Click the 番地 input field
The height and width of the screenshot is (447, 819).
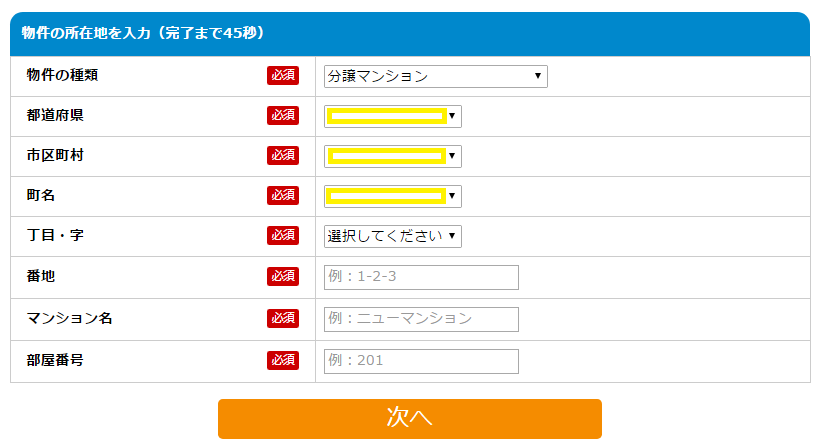tap(421, 277)
